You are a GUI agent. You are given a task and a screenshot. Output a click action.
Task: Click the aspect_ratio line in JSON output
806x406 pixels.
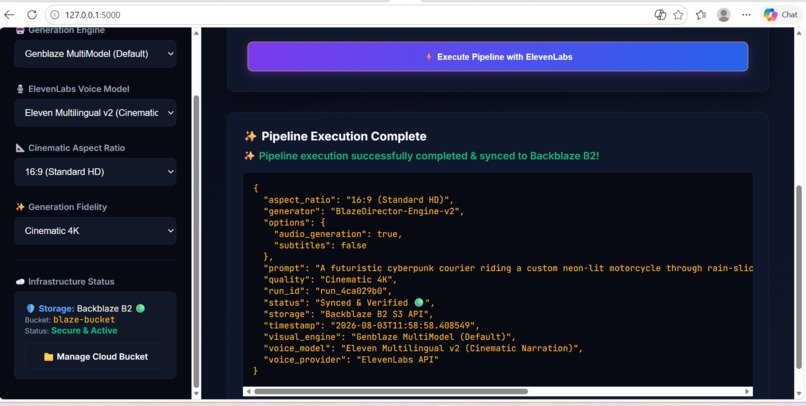click(x=359, y=199)
